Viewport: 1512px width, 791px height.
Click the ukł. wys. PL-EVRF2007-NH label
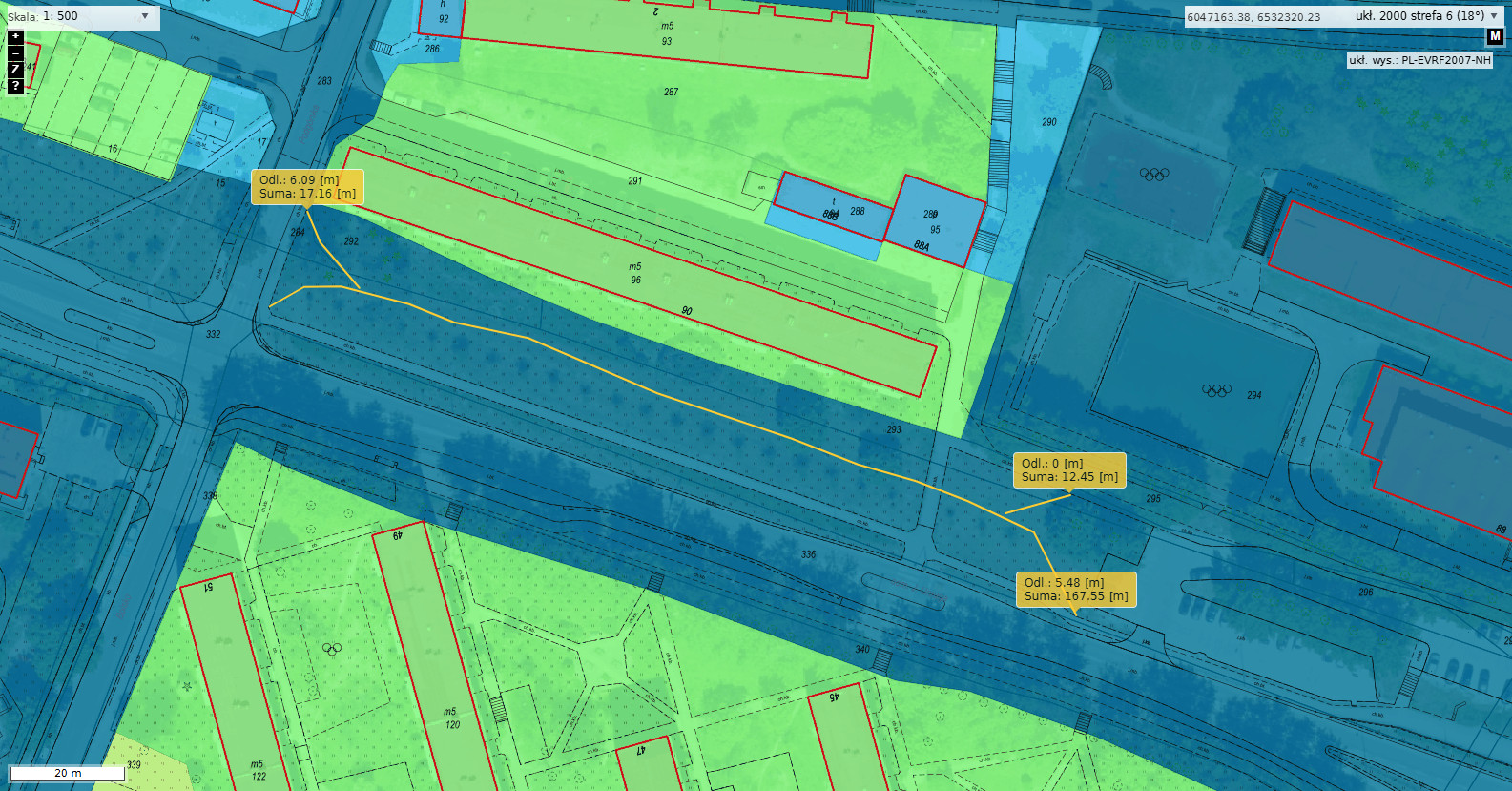1419,60
